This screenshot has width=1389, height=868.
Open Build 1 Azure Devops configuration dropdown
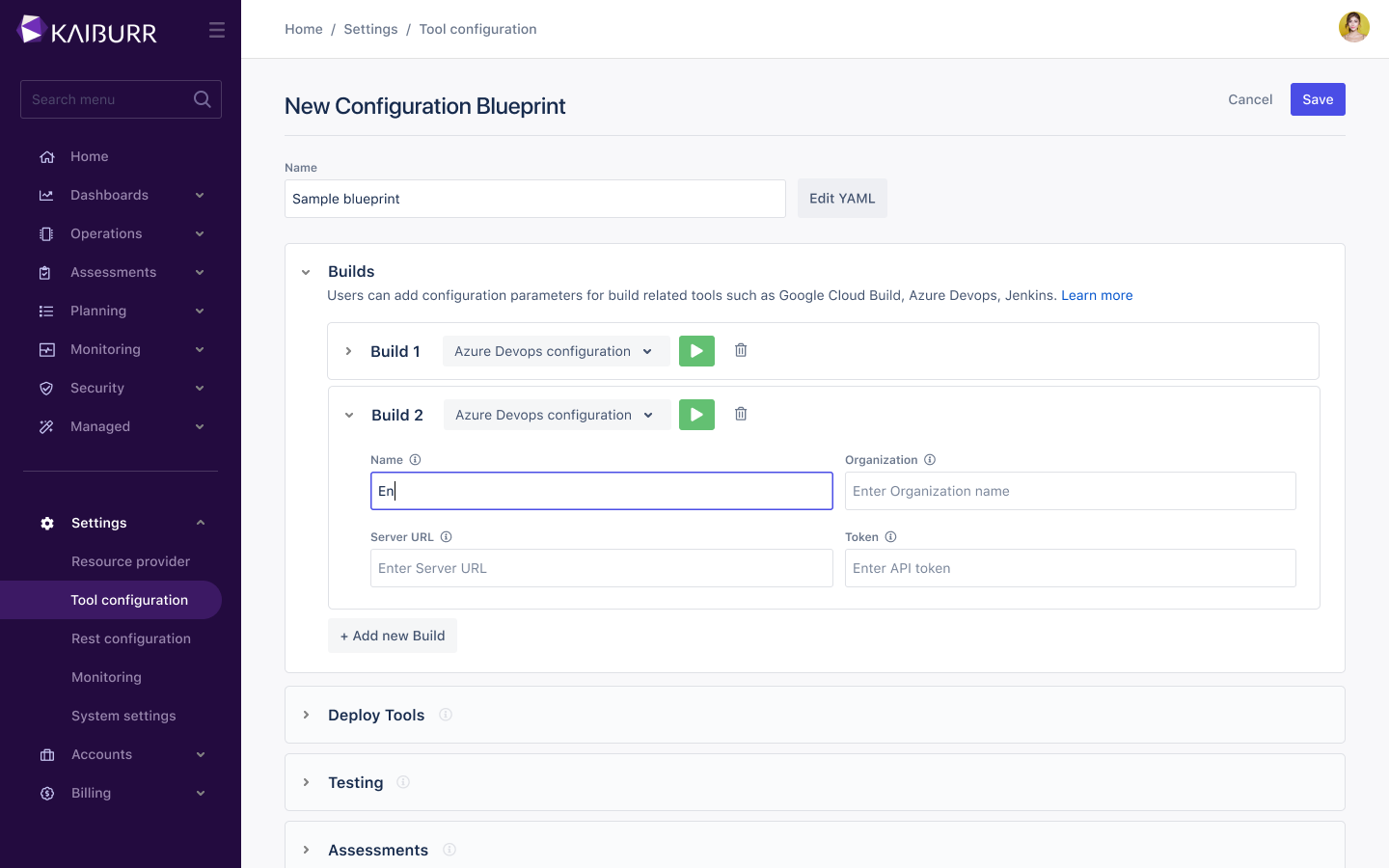555,351
